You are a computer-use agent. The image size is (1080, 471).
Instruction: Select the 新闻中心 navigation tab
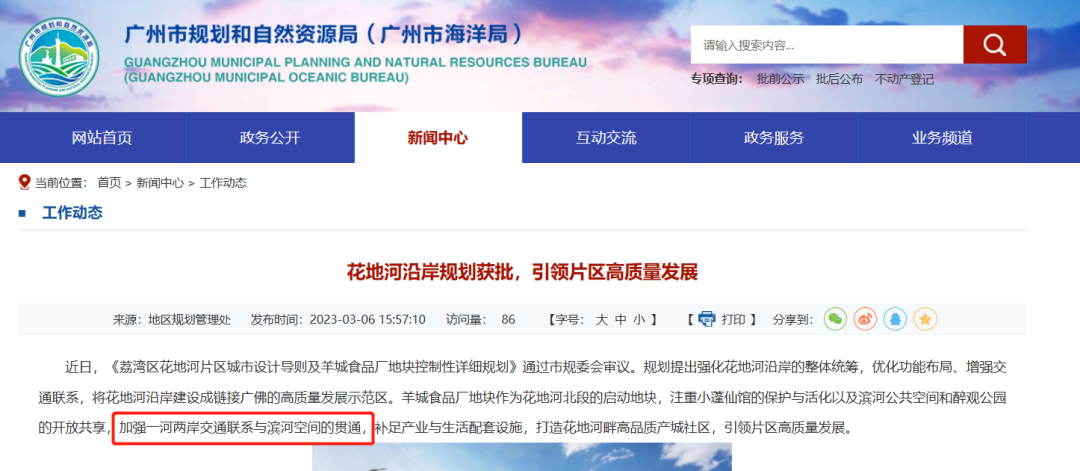[438, 138]
